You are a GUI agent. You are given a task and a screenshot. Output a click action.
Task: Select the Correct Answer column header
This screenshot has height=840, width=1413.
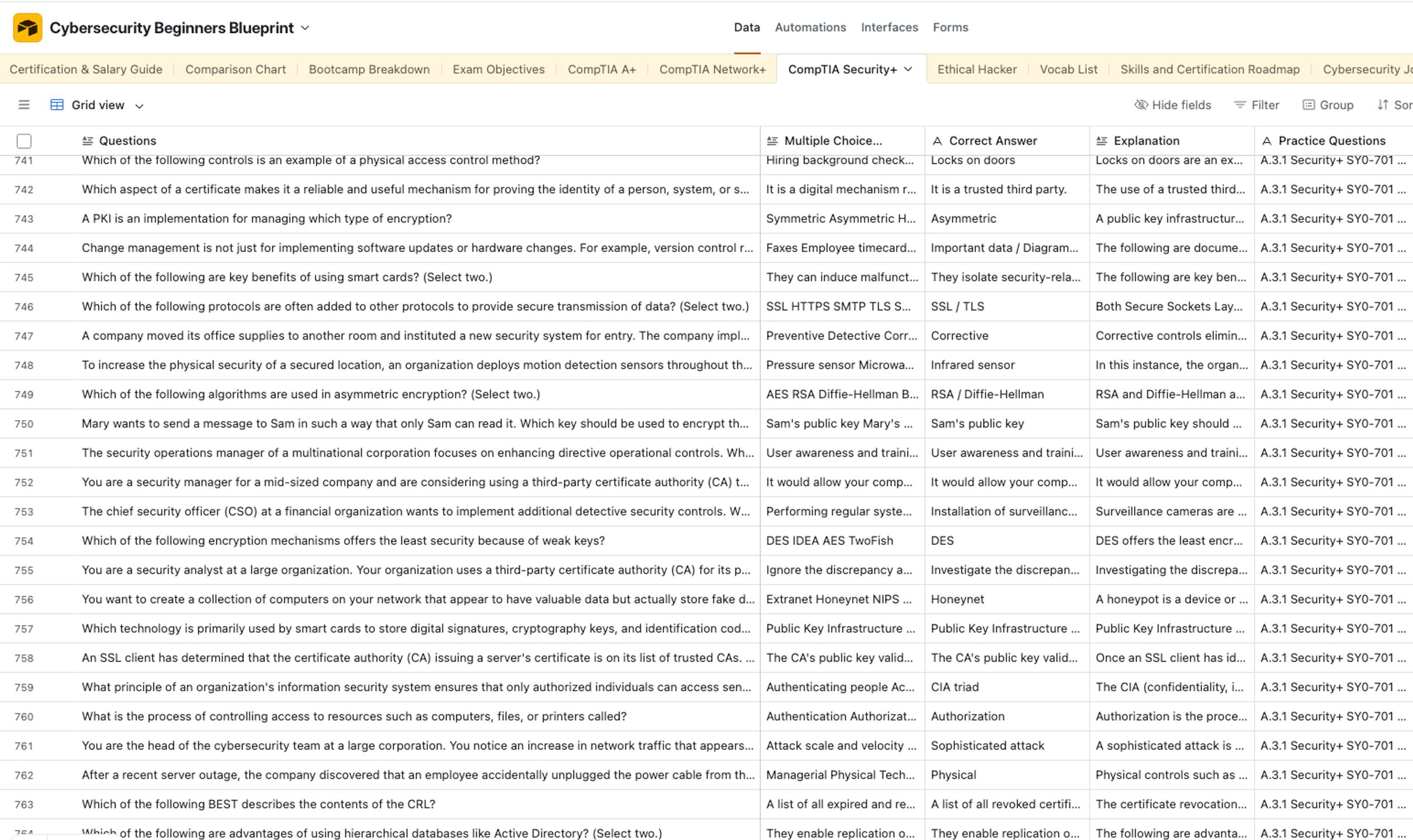pos(1007,141)
